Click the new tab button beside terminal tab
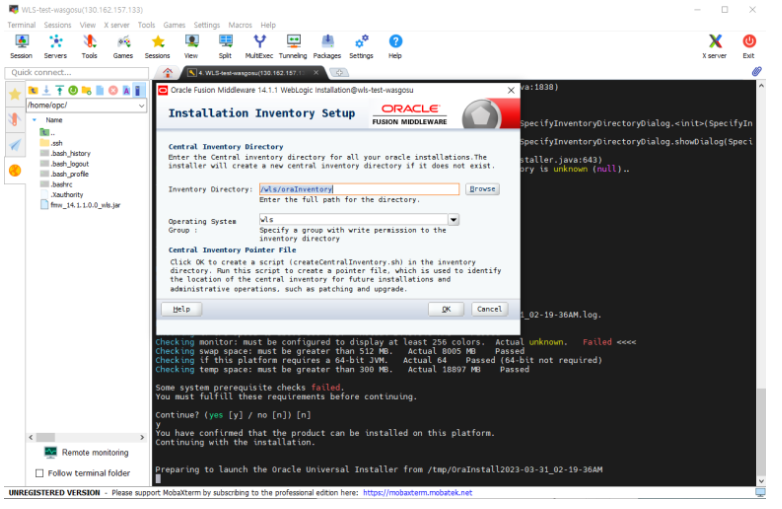The image size is (782, 509). [x=340, y=73]
